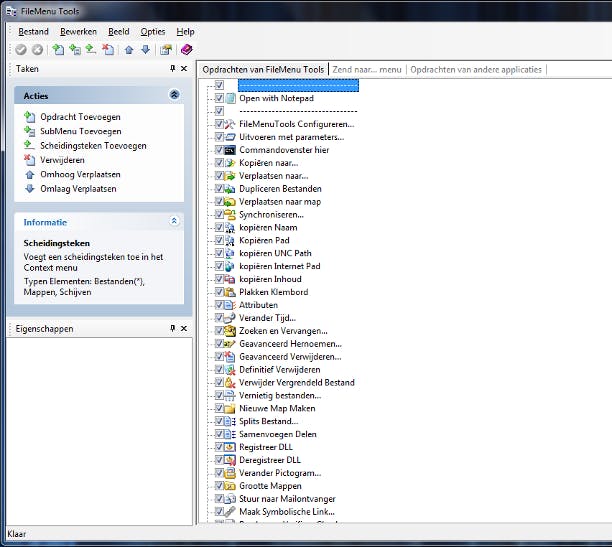
Task: Open the Bestand menu
Action: pos(34,32)
